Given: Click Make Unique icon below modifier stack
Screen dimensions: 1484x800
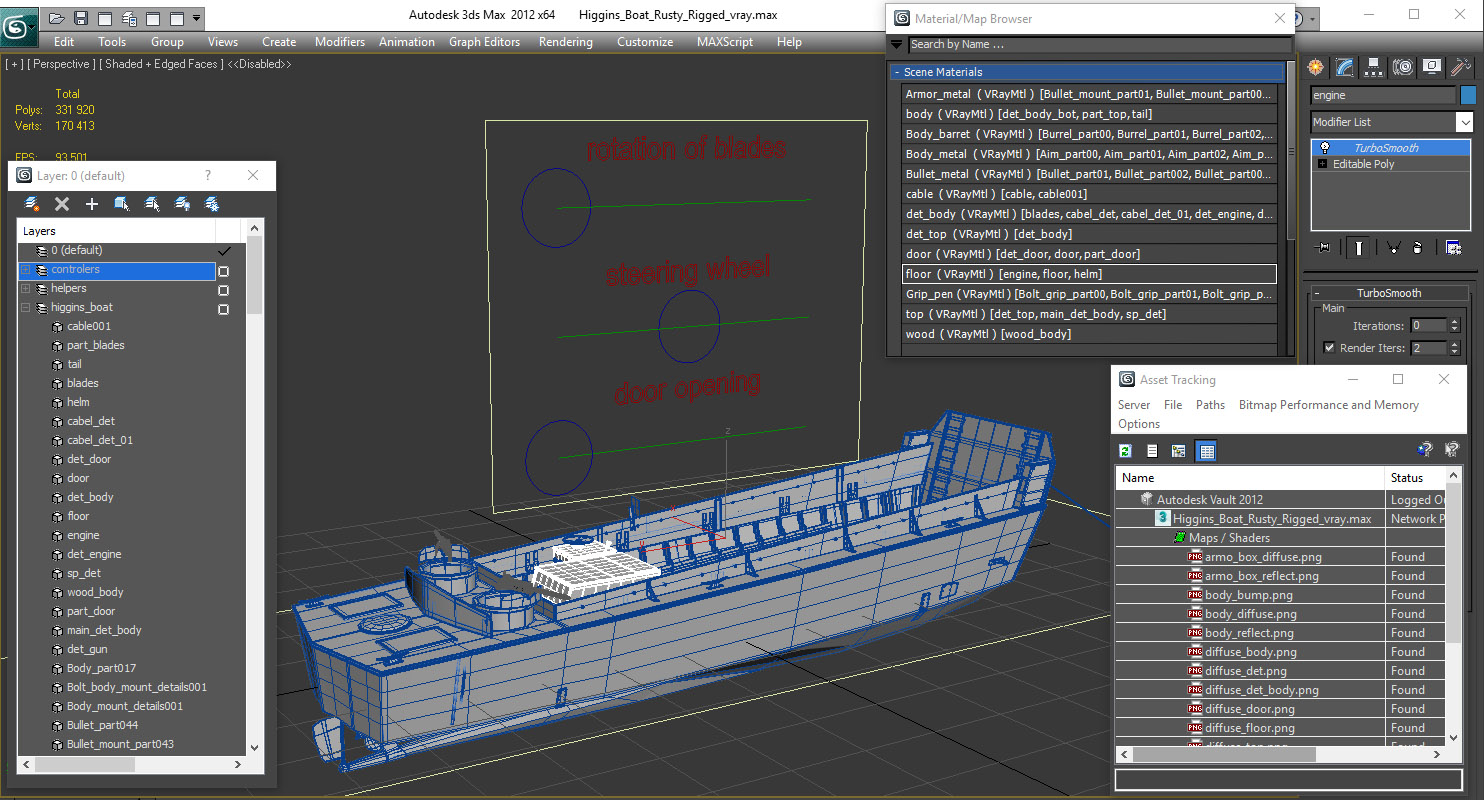Looking at the screenshot, I should coord(1392,247).
